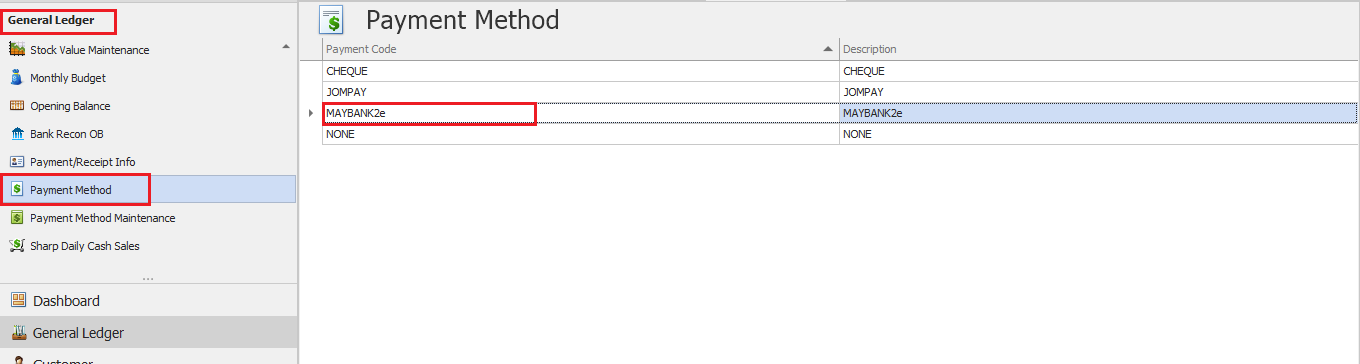Click JOMPAY description cell
The image size is (1360, 364).
1098,92
